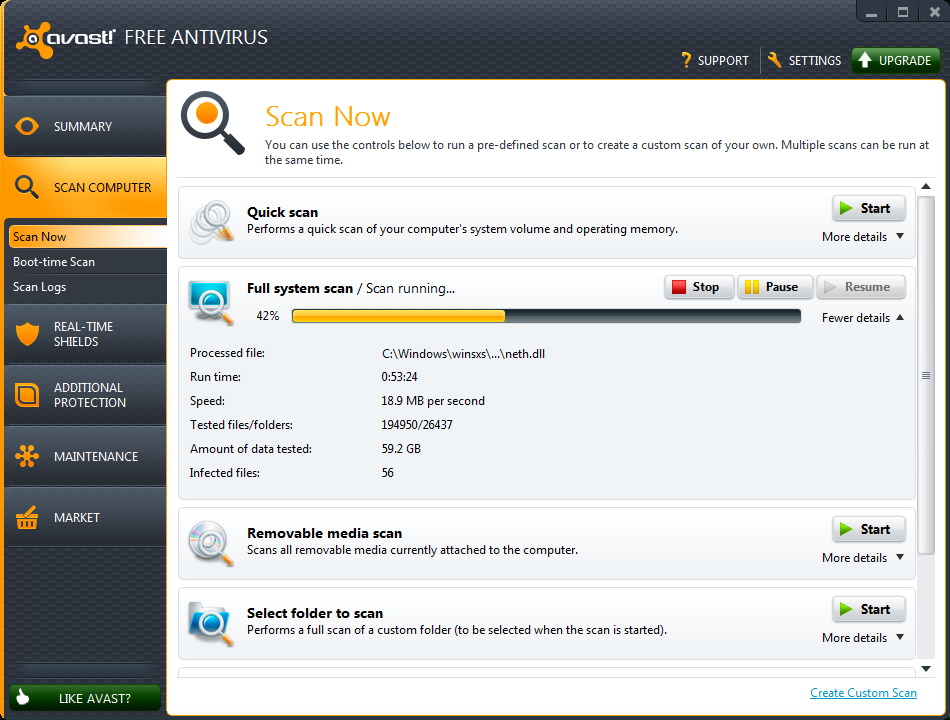
Task: Click the Upgrade button label
Action: tap(905, 61)
